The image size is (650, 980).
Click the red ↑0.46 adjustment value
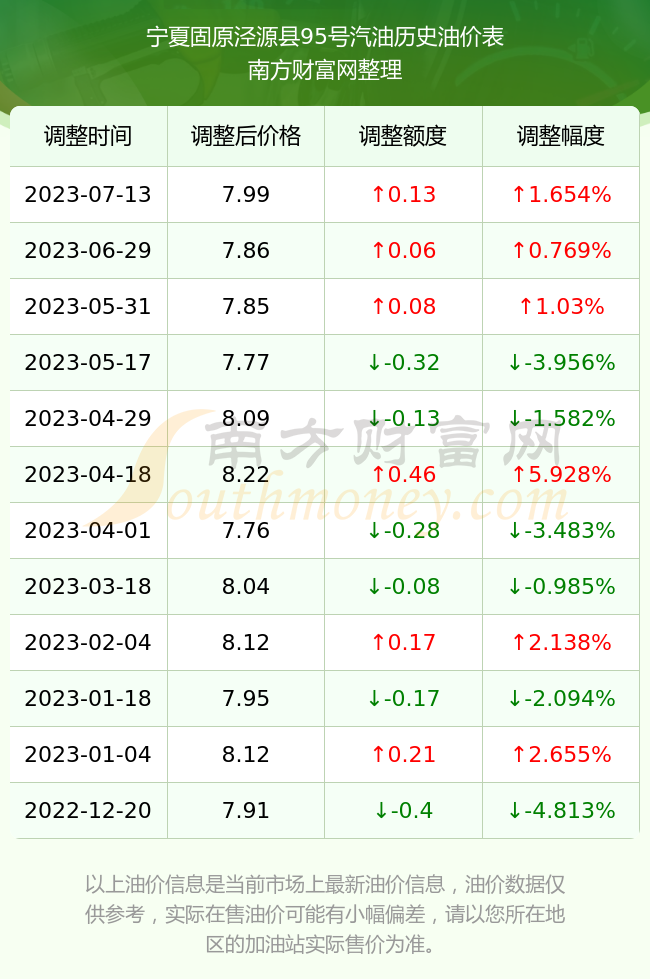pyautogui.click(x=403, y=474)
